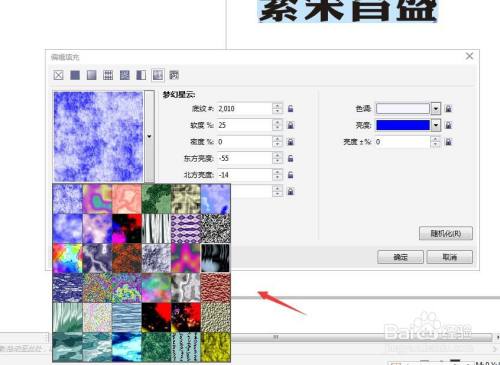The height and width of the screenshot is (365, 500).
Task: Increase 北方亮度 with its up spinner
Action: 277,172
